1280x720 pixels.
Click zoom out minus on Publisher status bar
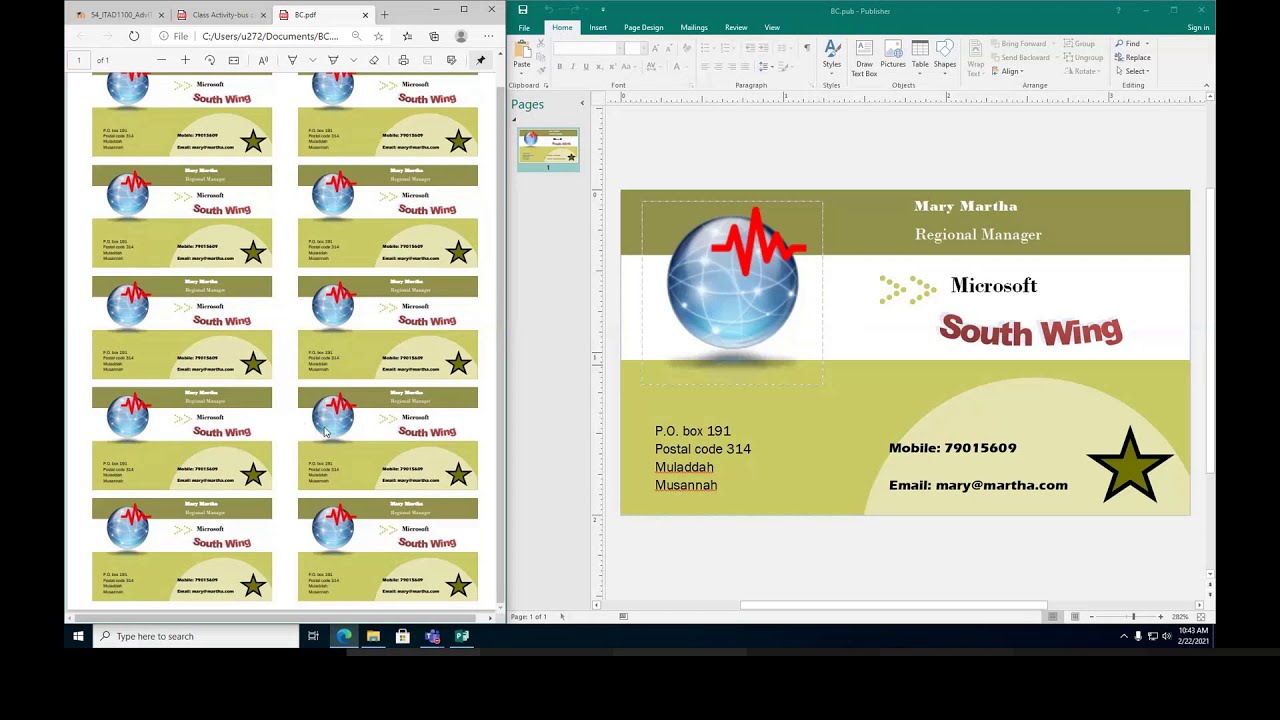(1091, 617)
